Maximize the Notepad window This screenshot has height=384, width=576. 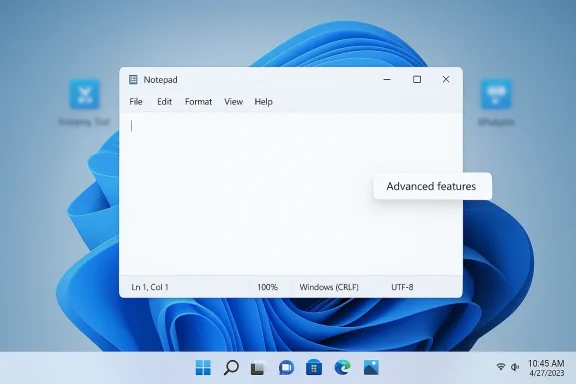417,79
